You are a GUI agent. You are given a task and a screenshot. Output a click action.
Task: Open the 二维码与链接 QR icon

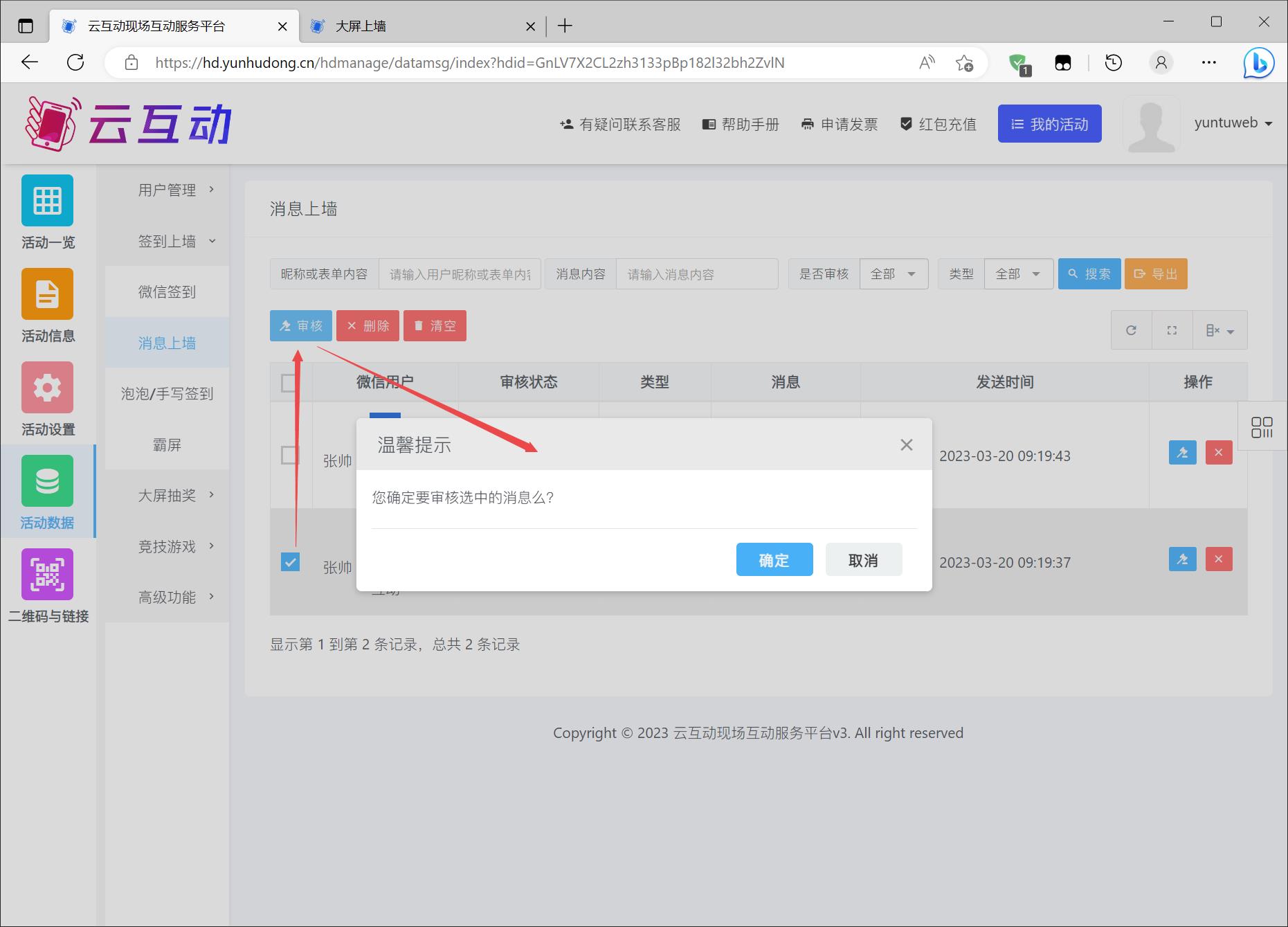point(47,574)
